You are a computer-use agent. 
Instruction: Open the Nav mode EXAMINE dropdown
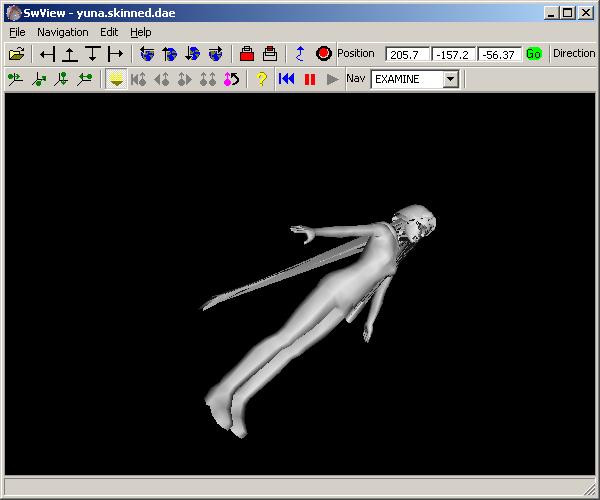450,79
